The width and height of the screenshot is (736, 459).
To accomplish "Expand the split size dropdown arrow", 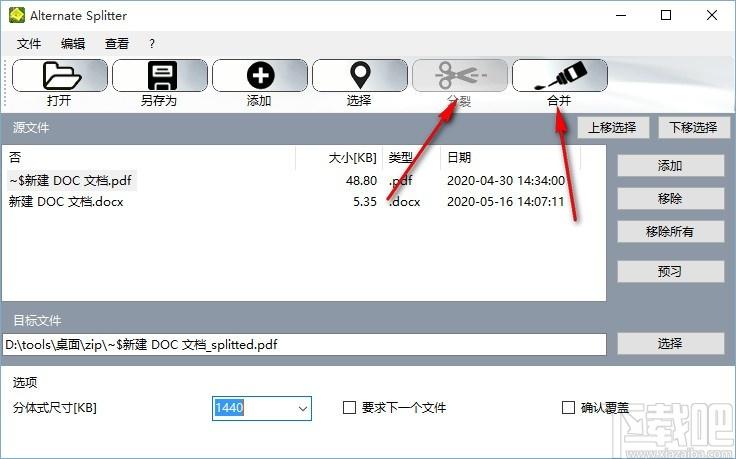I will point(302,408).
